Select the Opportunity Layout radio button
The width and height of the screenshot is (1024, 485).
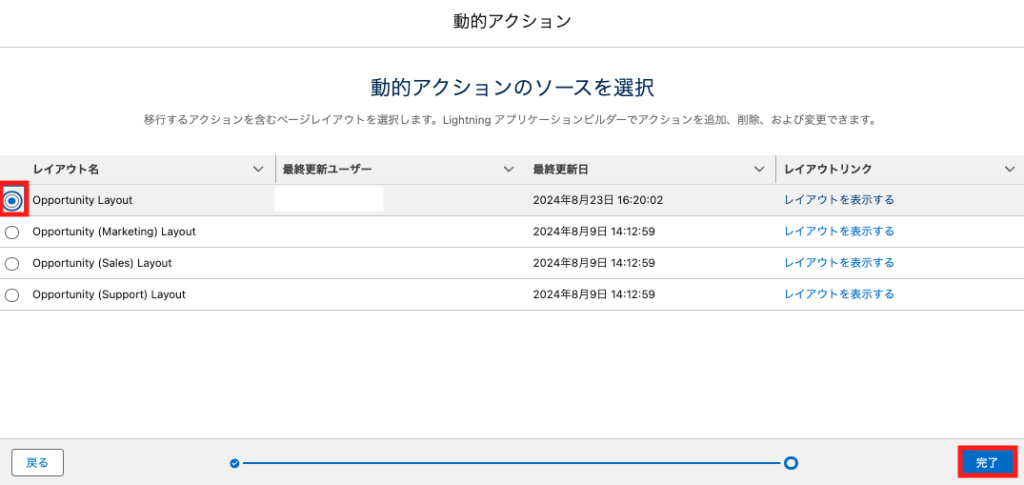[12, 202]
